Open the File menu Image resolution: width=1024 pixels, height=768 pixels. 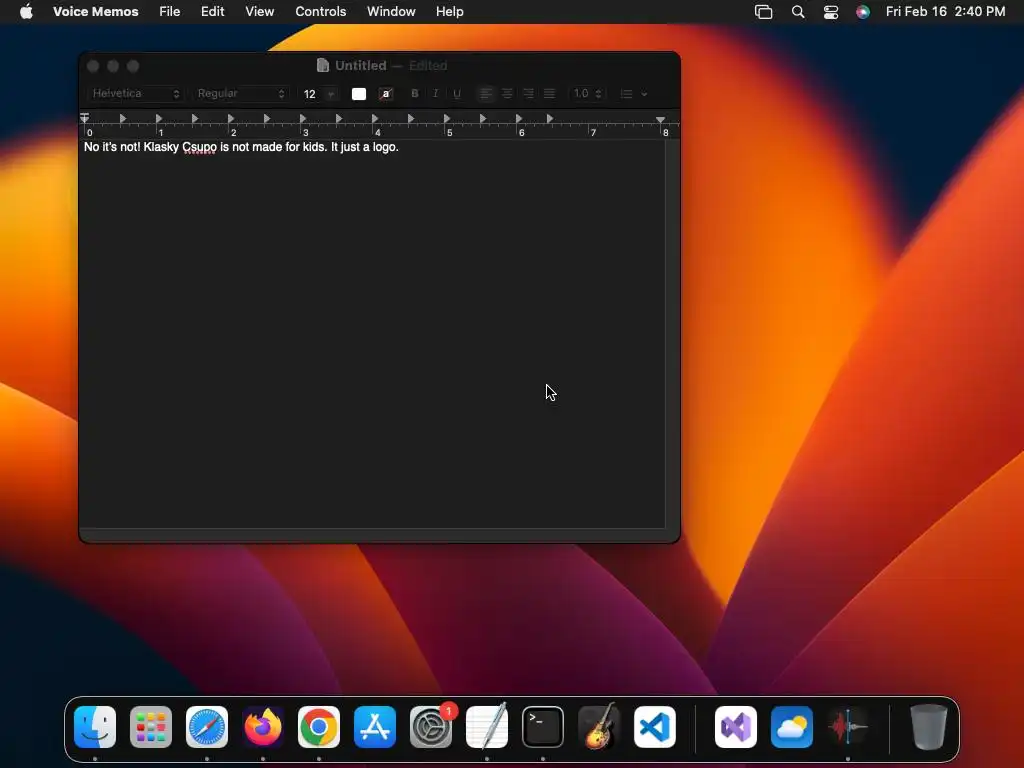point(169,11)
